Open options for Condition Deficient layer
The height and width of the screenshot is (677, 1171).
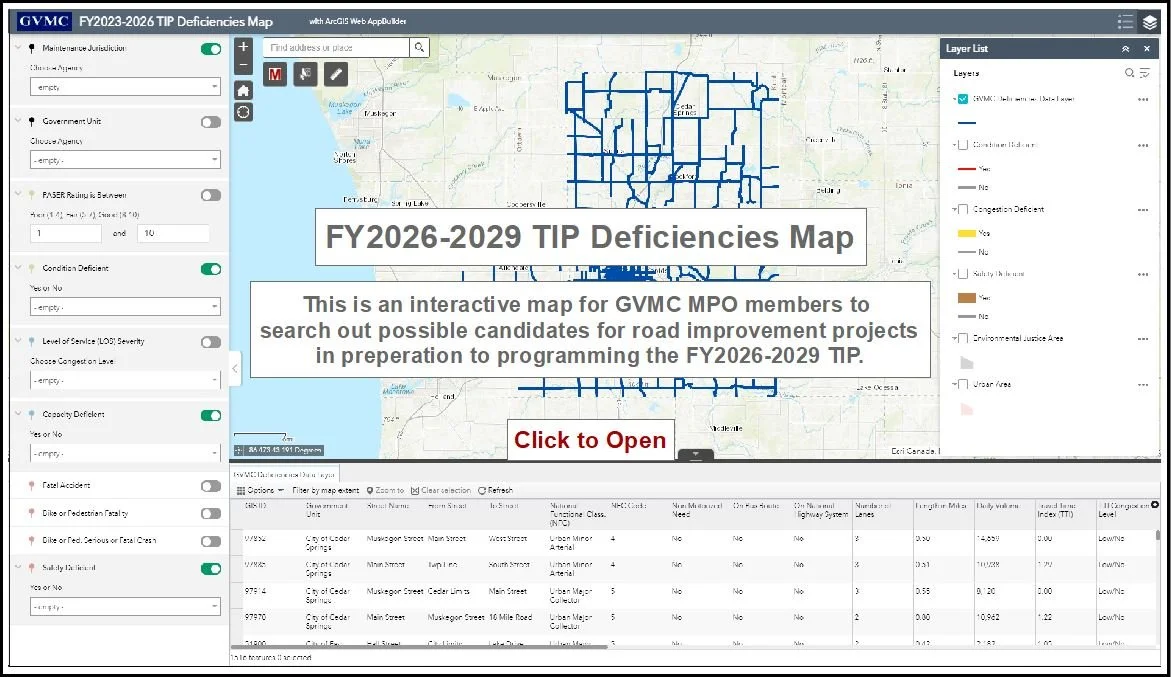point(1143,146)
